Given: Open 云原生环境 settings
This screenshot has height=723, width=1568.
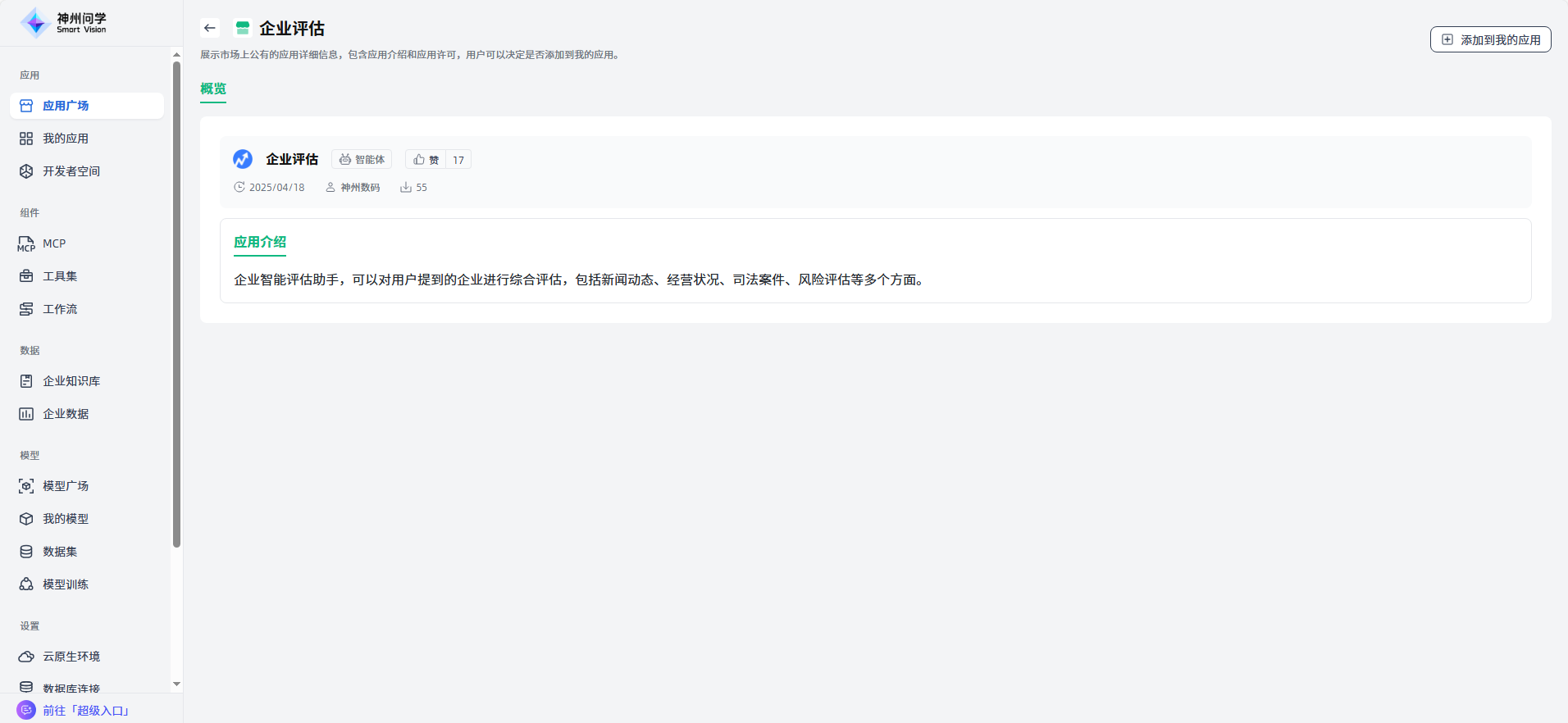Looking at the screenshot, I should [71, 657].
